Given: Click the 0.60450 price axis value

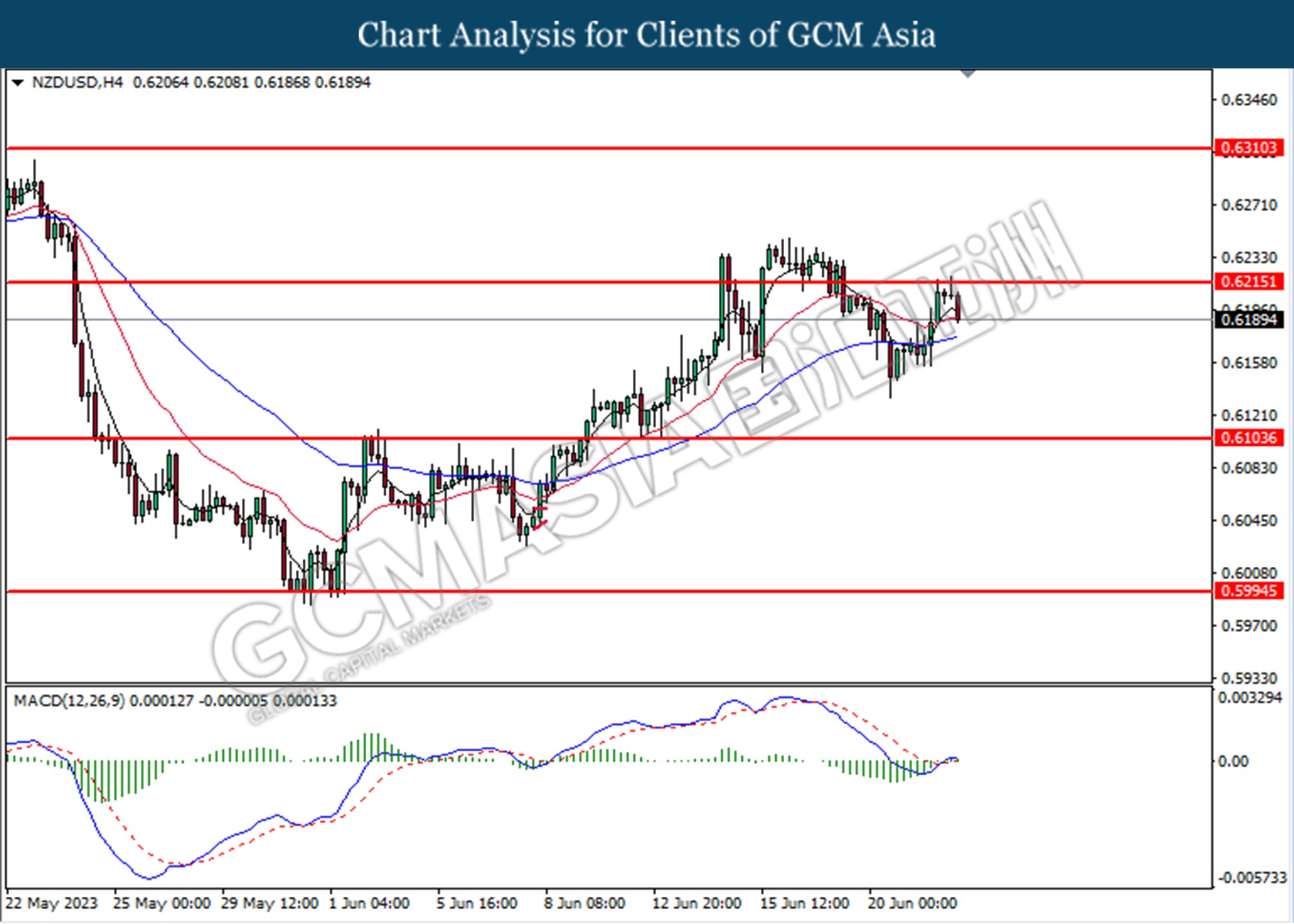Looking at the screenshot, I should [x=1249, y=521].
